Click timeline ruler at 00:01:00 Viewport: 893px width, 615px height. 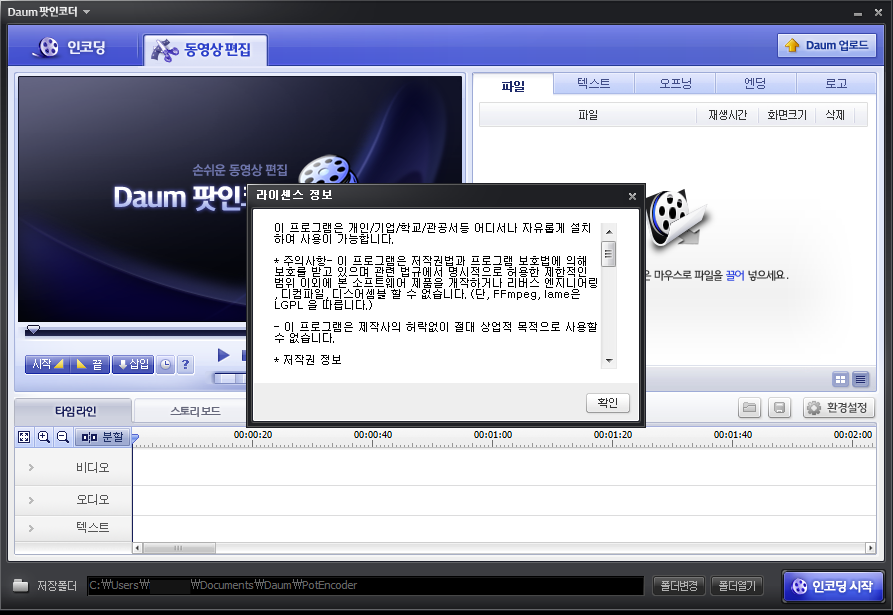pyautogui.click(x=493, y=437)
